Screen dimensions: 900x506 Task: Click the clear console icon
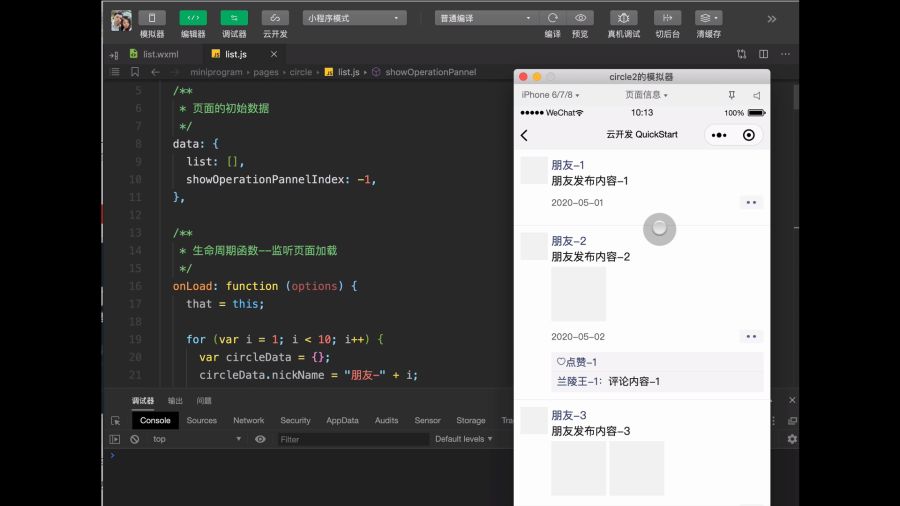[x=134, y=439]
